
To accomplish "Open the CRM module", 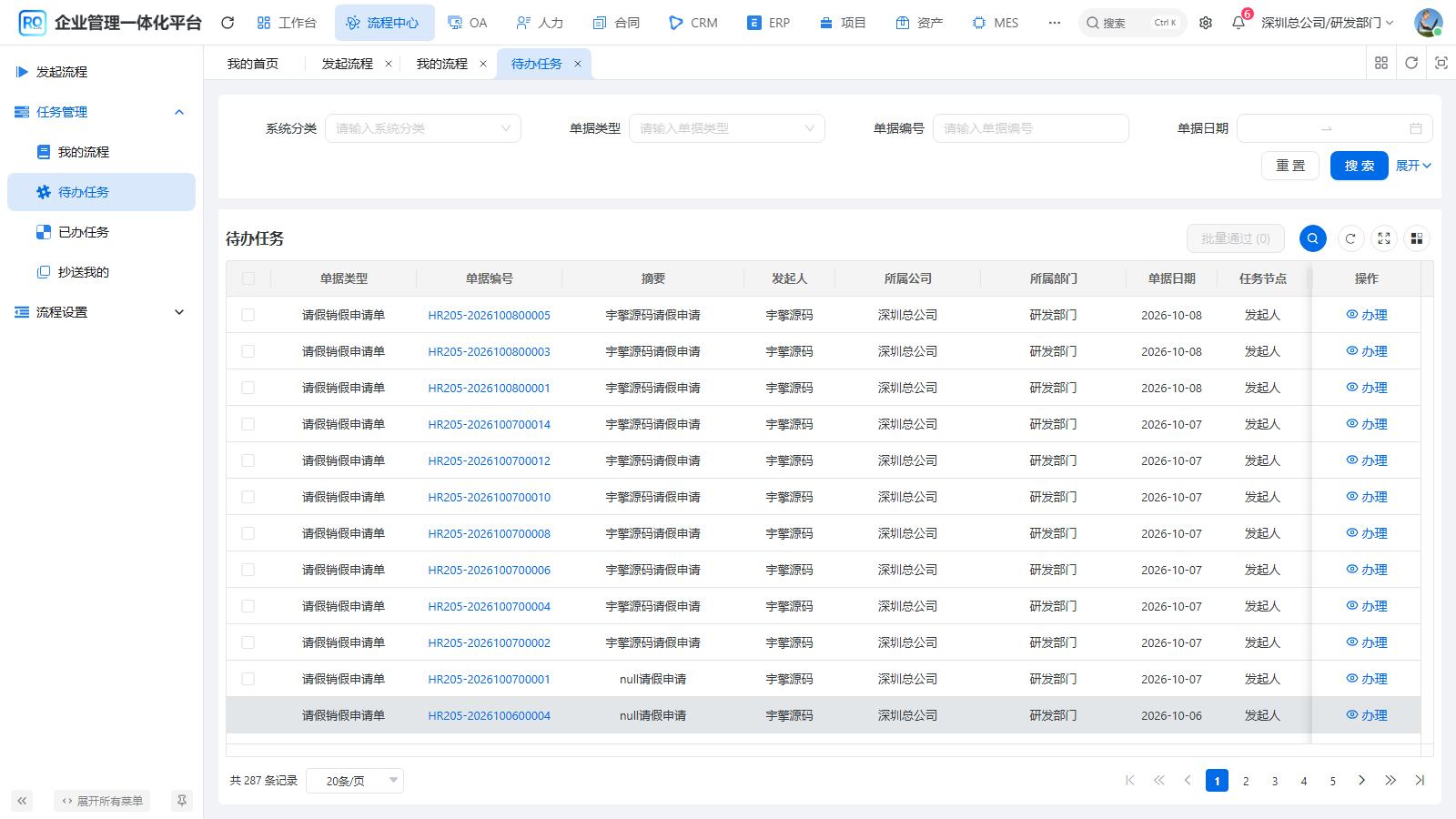I will click(x=693, y=23).
